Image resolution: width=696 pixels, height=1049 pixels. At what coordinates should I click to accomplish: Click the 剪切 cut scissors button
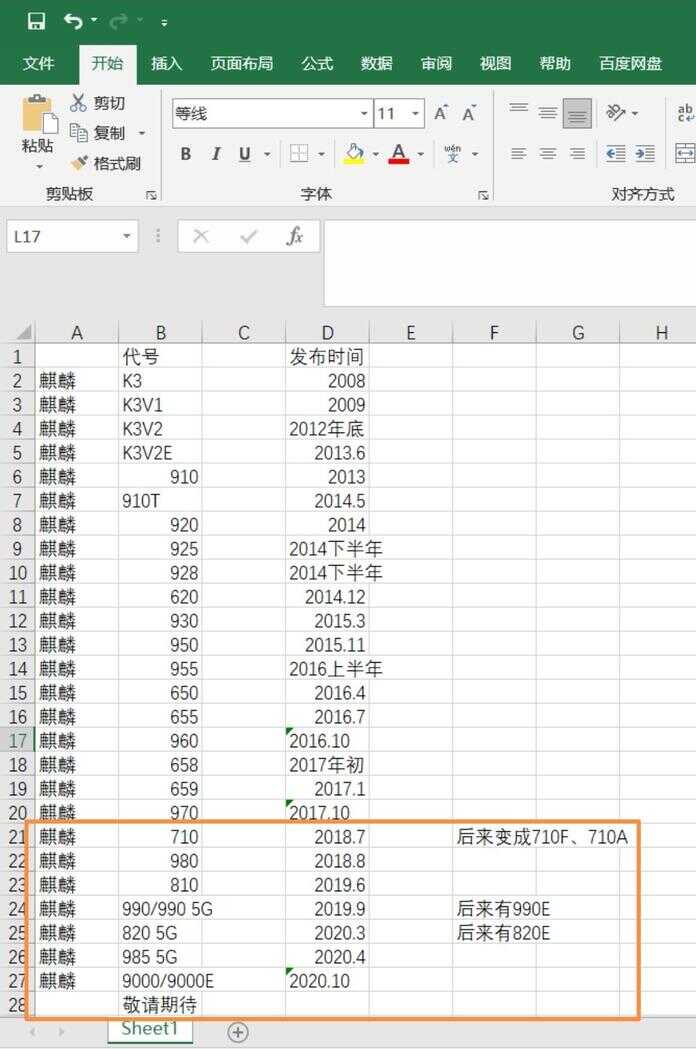coord(98,103)
